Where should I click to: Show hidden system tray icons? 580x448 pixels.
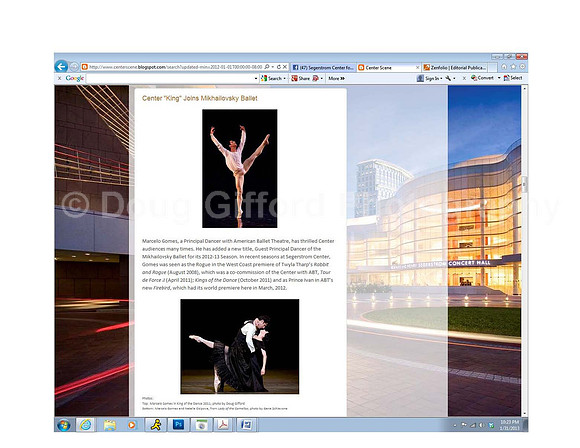(455, 425)
